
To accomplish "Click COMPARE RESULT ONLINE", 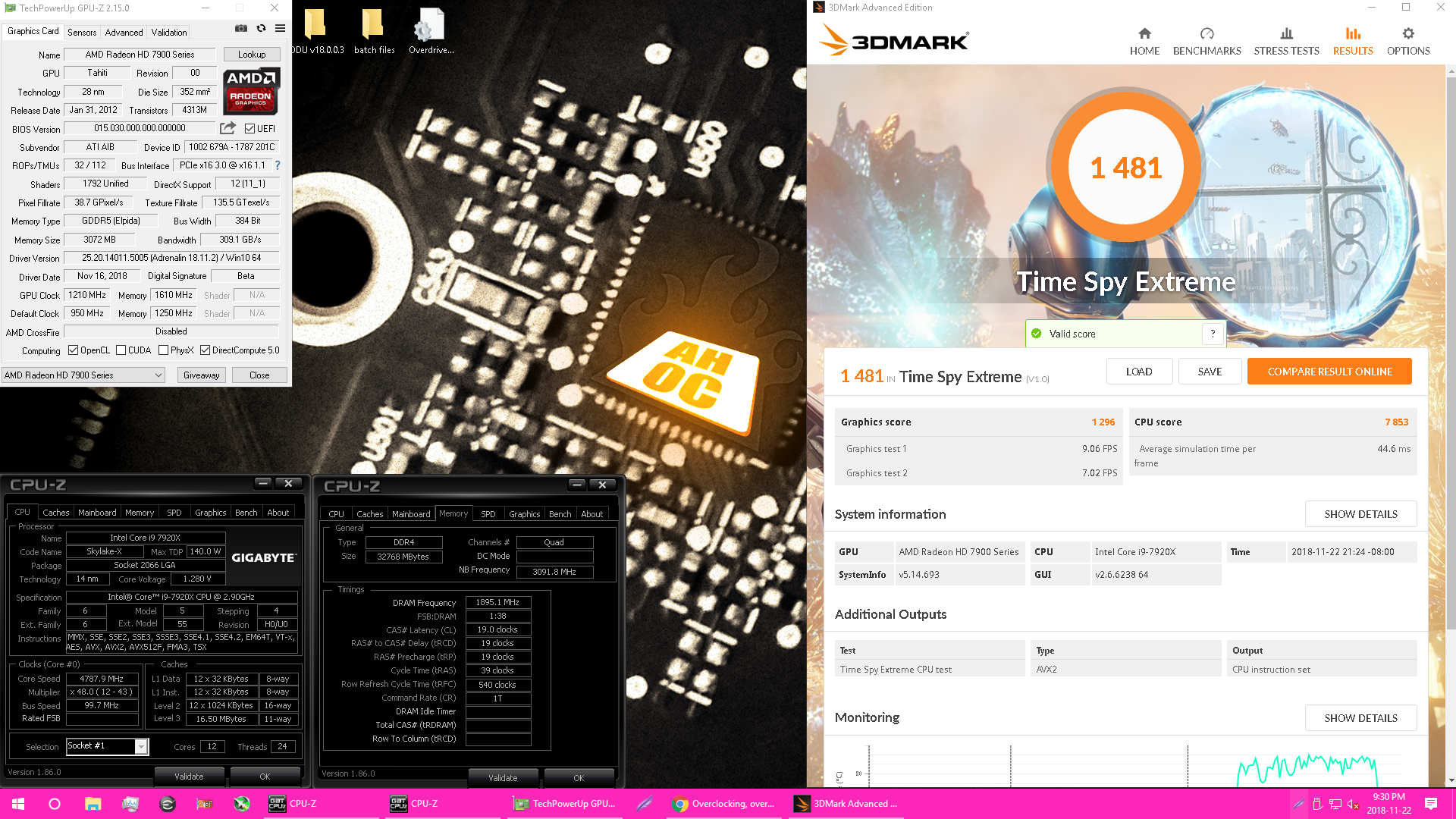I will coord(1329,372).
